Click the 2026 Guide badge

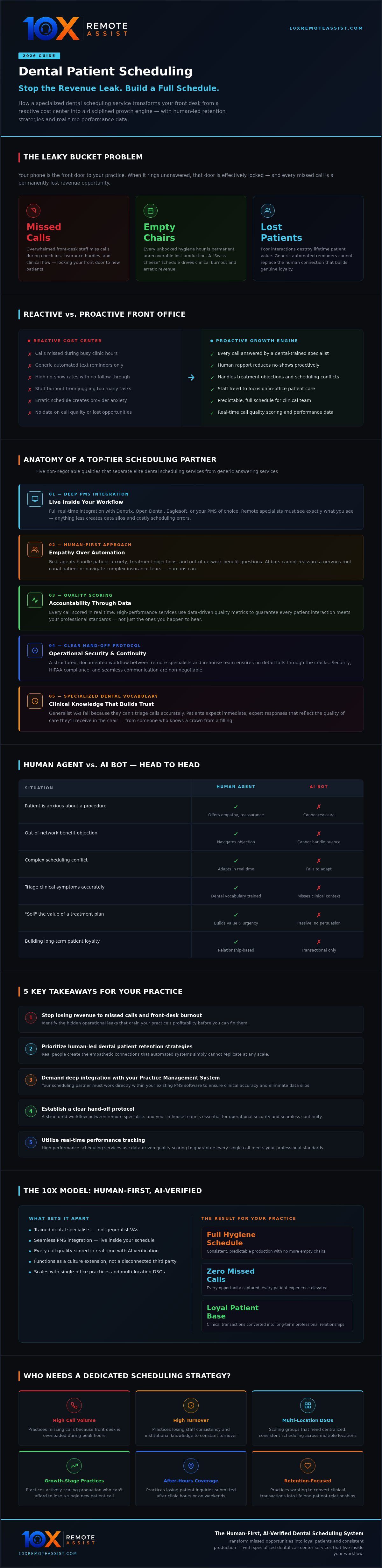click(39, 55)
